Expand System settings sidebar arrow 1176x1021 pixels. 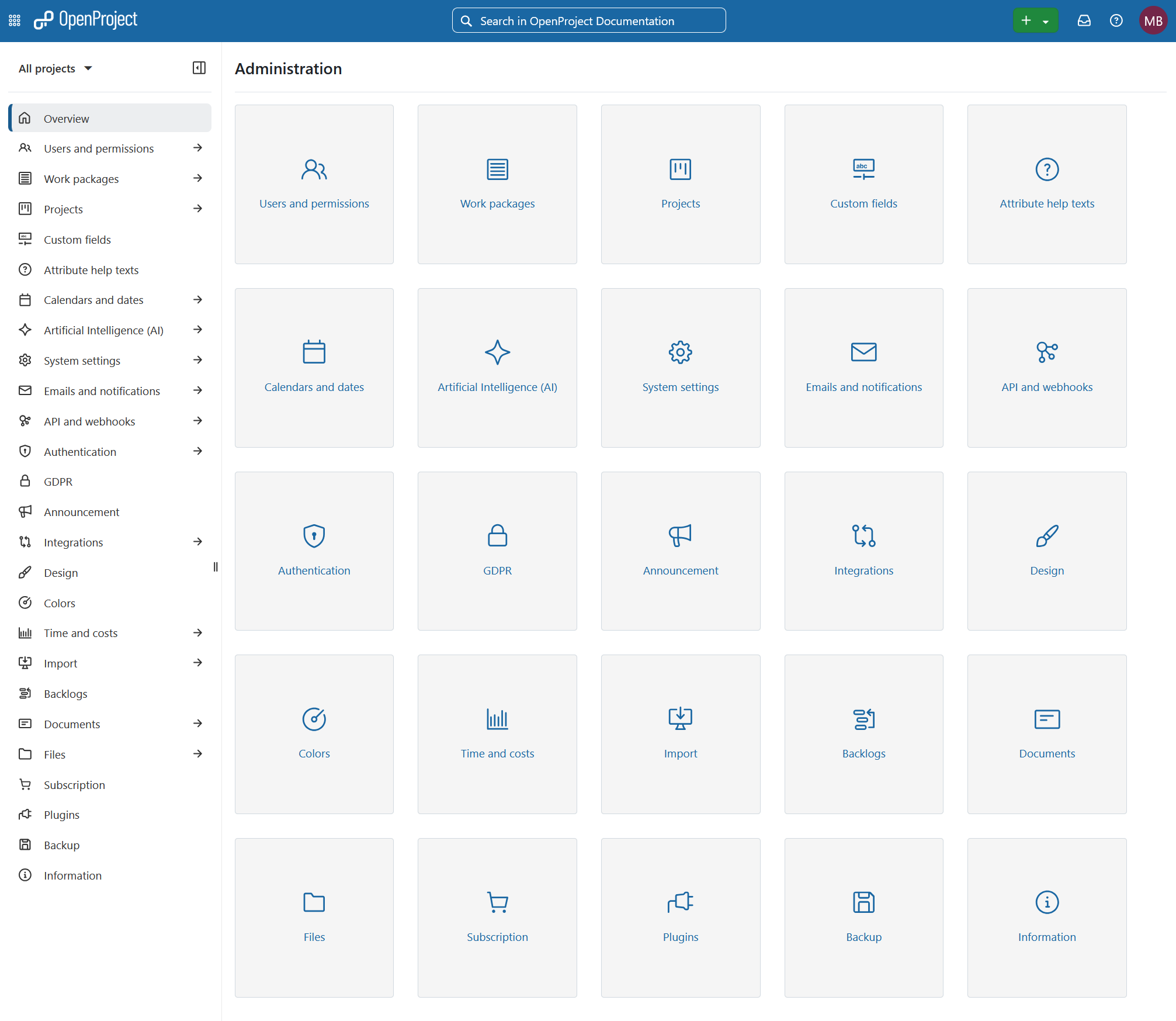click(x=198, y=360)
